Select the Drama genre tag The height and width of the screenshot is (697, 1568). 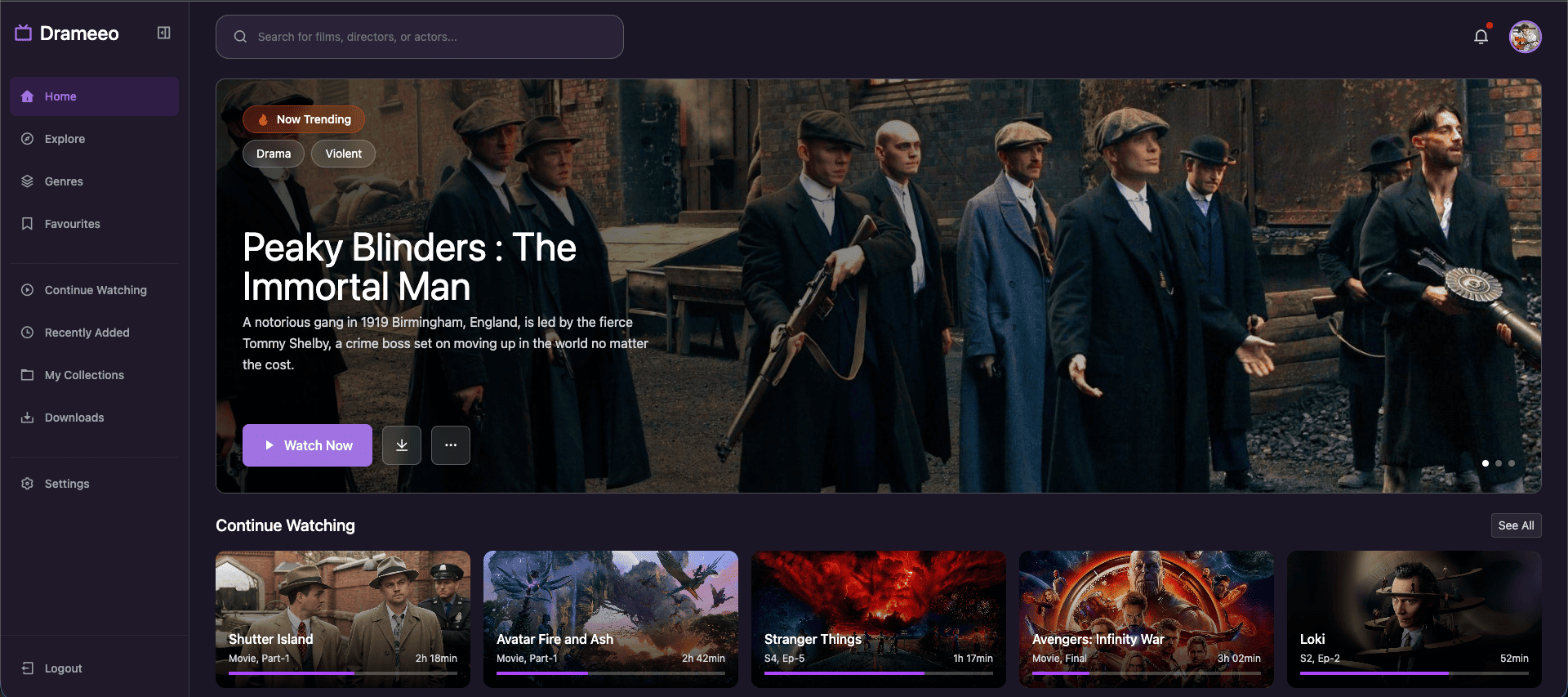pos(274,154)
